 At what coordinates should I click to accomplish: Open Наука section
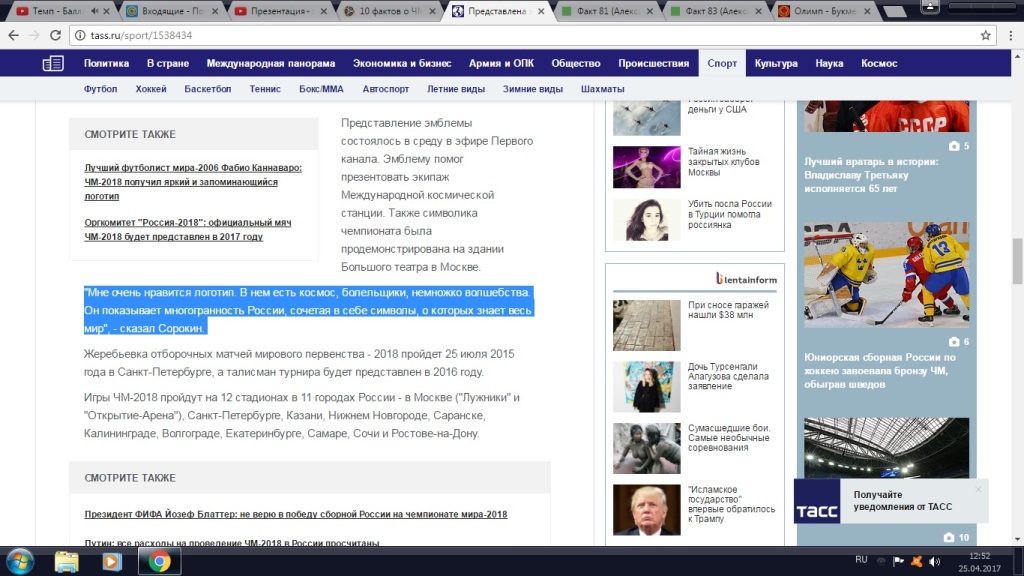tap(829, 63)
